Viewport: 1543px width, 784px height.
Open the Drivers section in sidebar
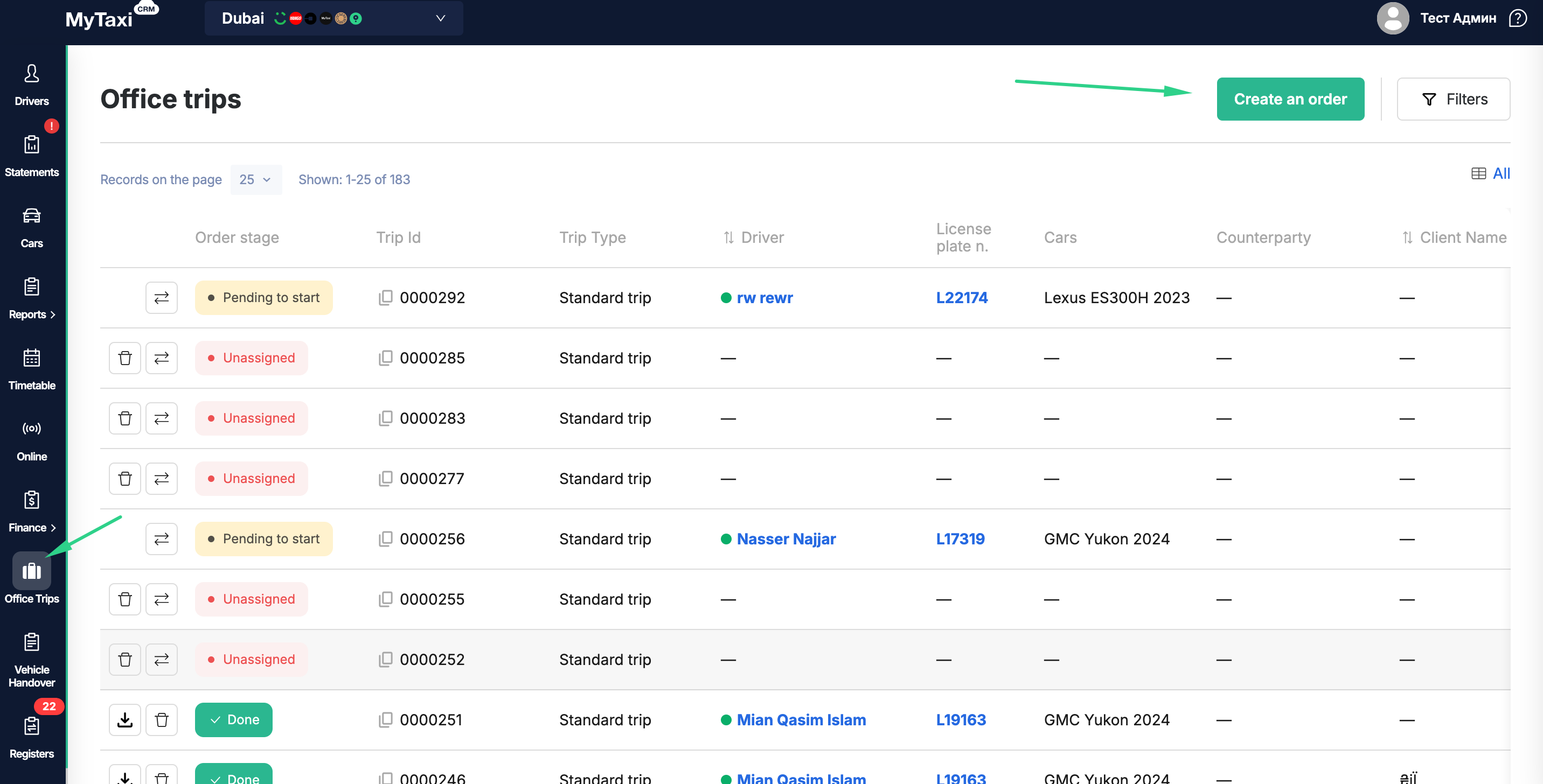tap(32, 85)
